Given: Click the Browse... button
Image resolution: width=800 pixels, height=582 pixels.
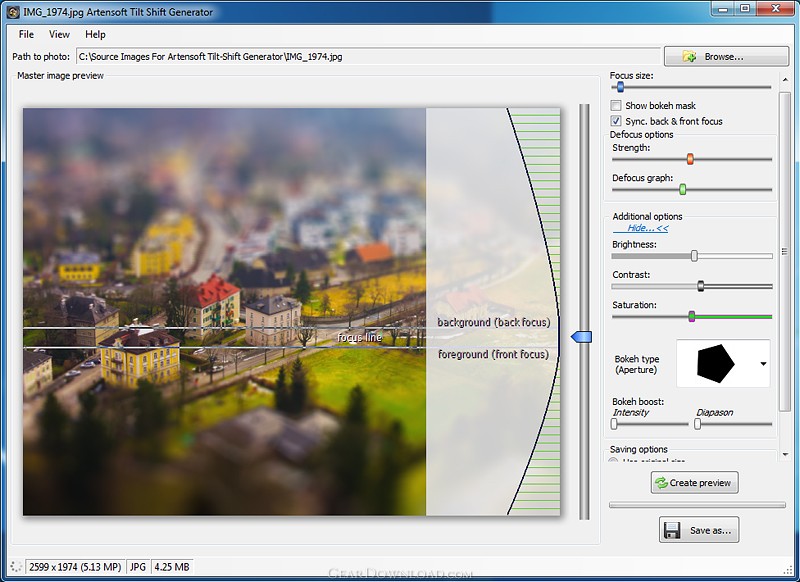Looking at the screenshot, I should [x=727, y=56].
